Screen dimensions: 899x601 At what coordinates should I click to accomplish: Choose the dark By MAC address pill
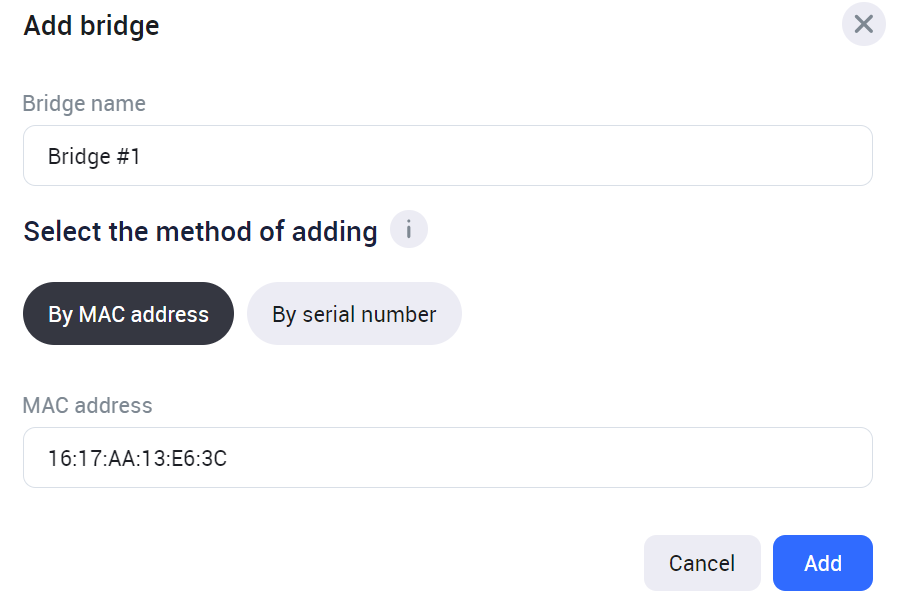click(128, 314)
